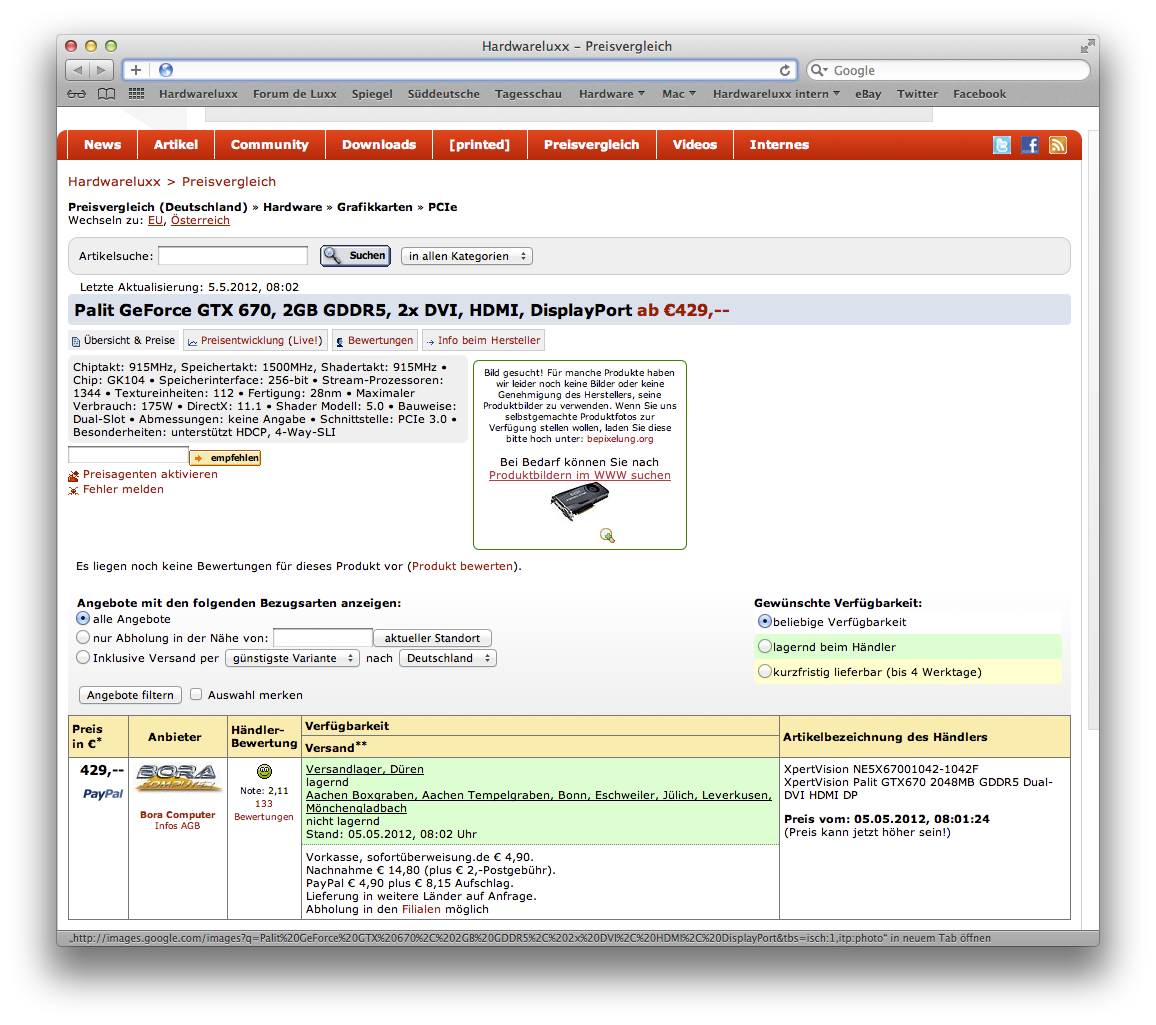The height and width of the screenshot is (1025, 1156).
Task: Open the [printed] menu item
Action: click(x=480, y=145)
